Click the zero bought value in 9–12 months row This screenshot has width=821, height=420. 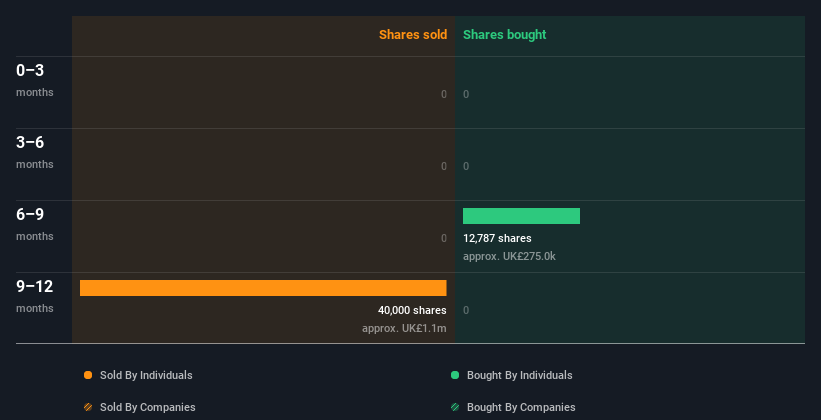[x=466, y=310]
